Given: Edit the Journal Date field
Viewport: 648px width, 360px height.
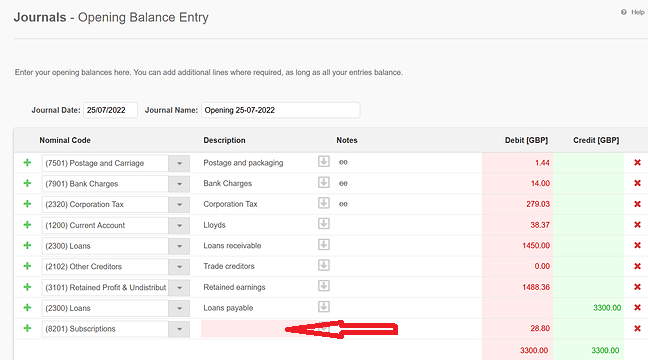Looking at the screenshot, I should click(110, 110).
